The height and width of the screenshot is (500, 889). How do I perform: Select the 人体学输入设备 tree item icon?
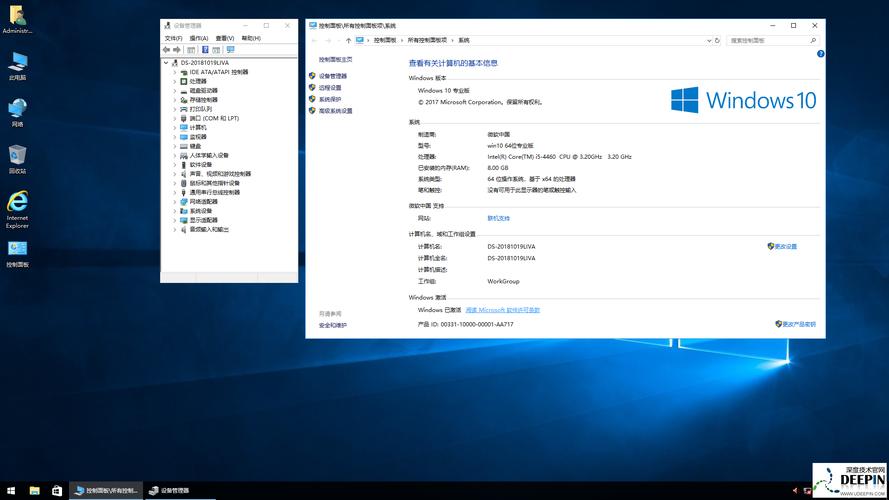click(x=184, y=155)
